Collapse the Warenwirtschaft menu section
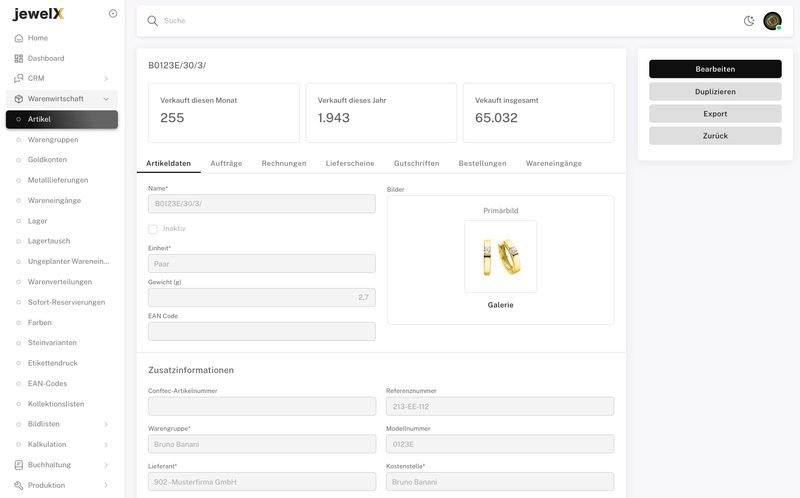Screen dimensions: 800x498 [x=106, y=99]
